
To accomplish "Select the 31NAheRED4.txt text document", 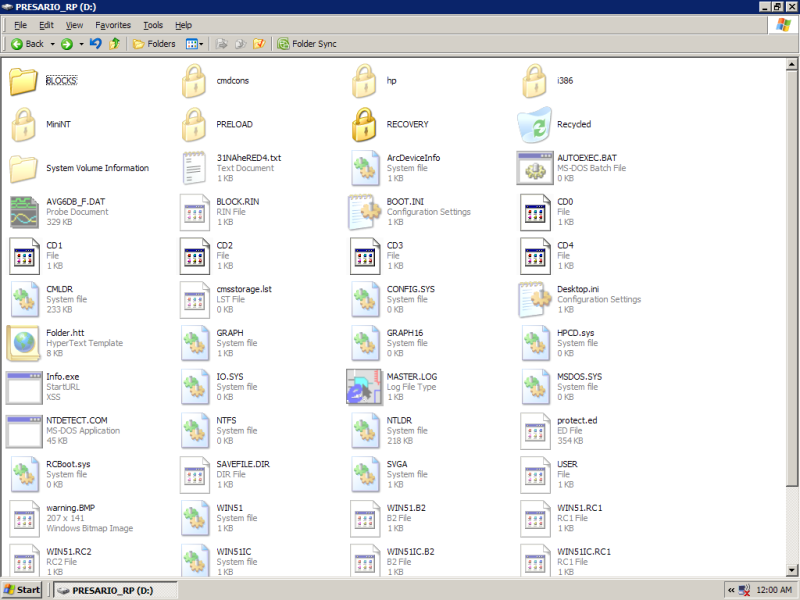I will (x=194, y=168).
